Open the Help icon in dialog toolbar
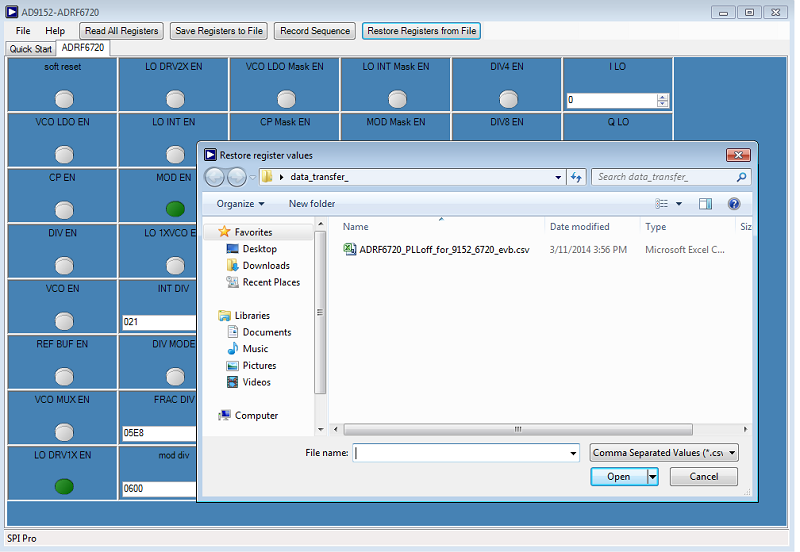Screen dimensions: 800x552 coord(734,204)
